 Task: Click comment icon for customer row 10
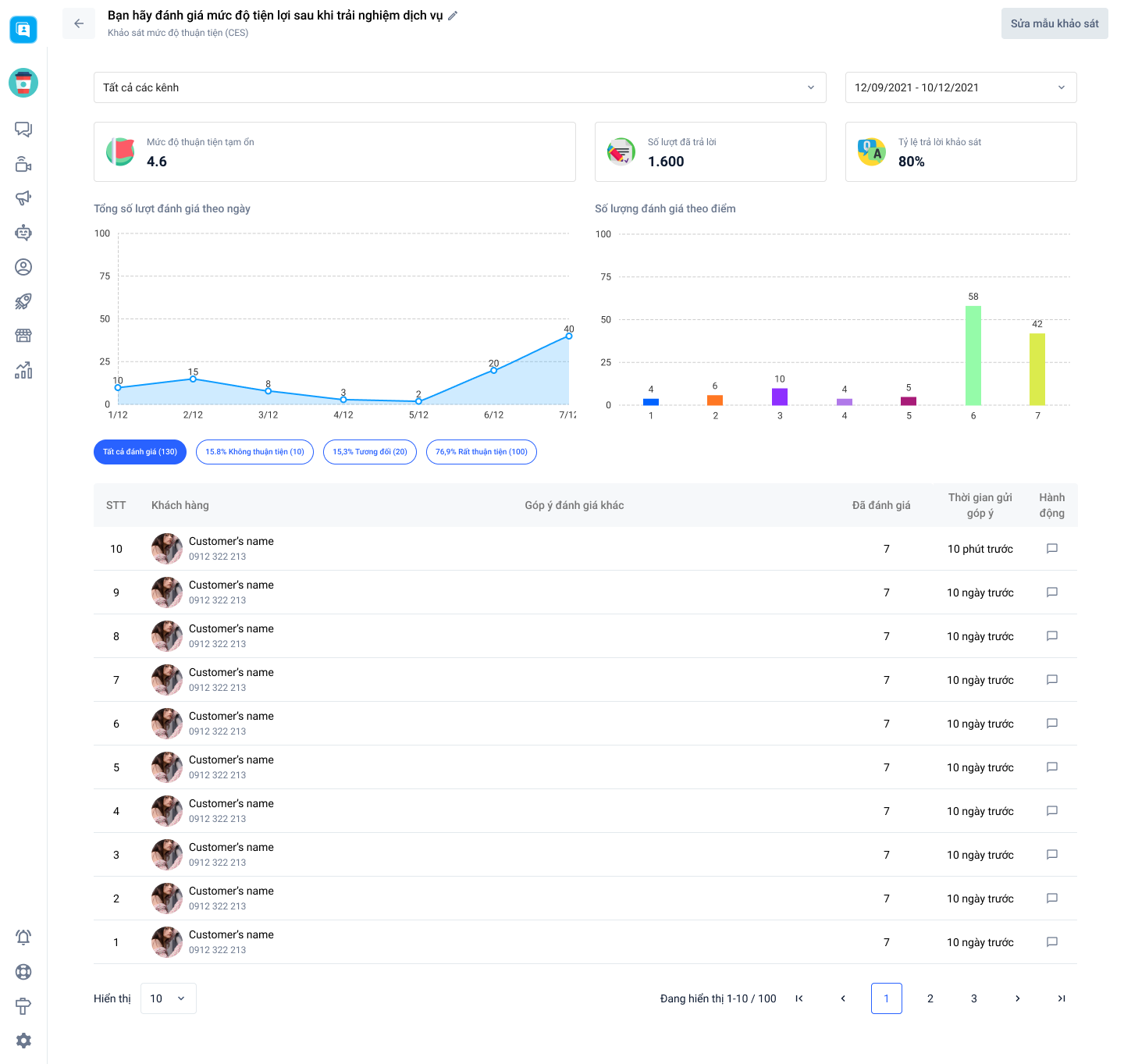tap(1051, 549)
